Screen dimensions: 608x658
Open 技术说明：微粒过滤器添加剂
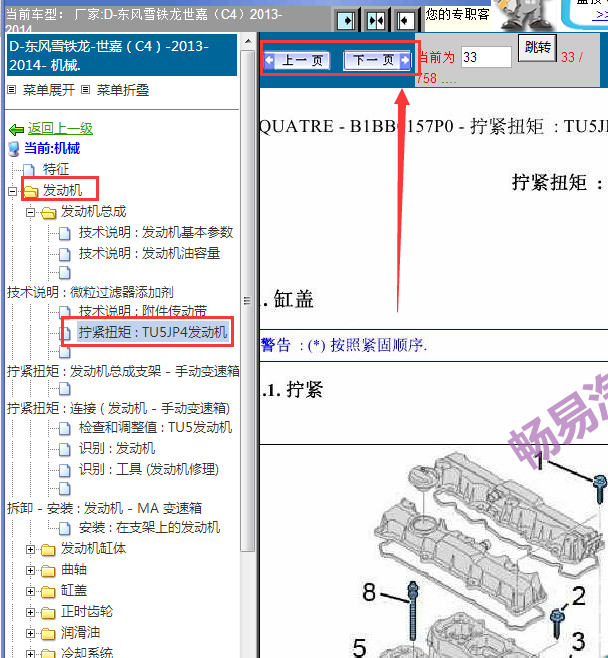90,292
